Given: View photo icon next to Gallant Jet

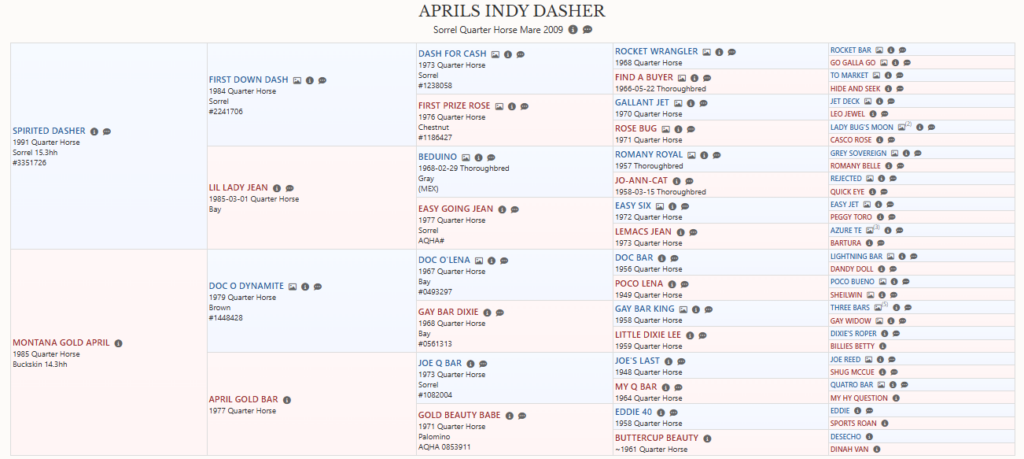Looking at the screenshot, I should pos(678,103).
